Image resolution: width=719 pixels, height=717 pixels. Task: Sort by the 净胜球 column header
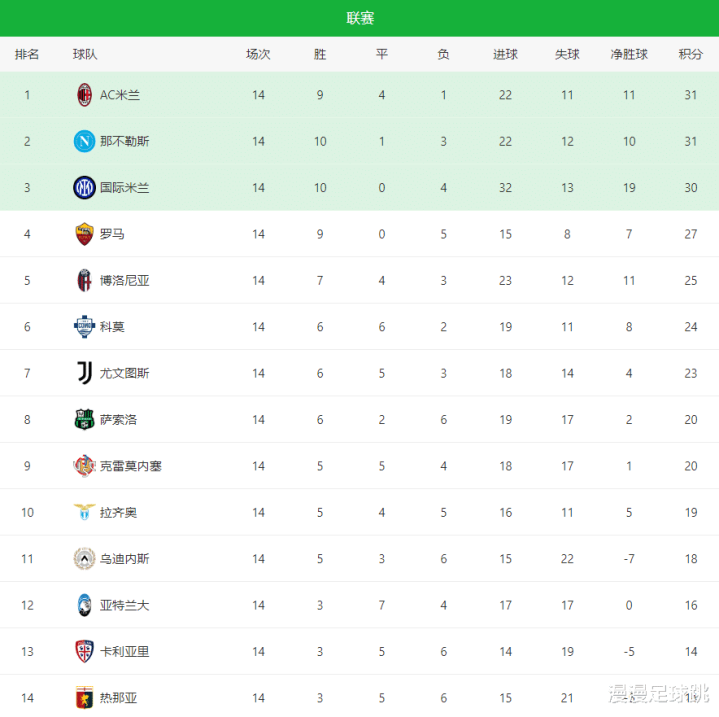[x=629, y=55]
